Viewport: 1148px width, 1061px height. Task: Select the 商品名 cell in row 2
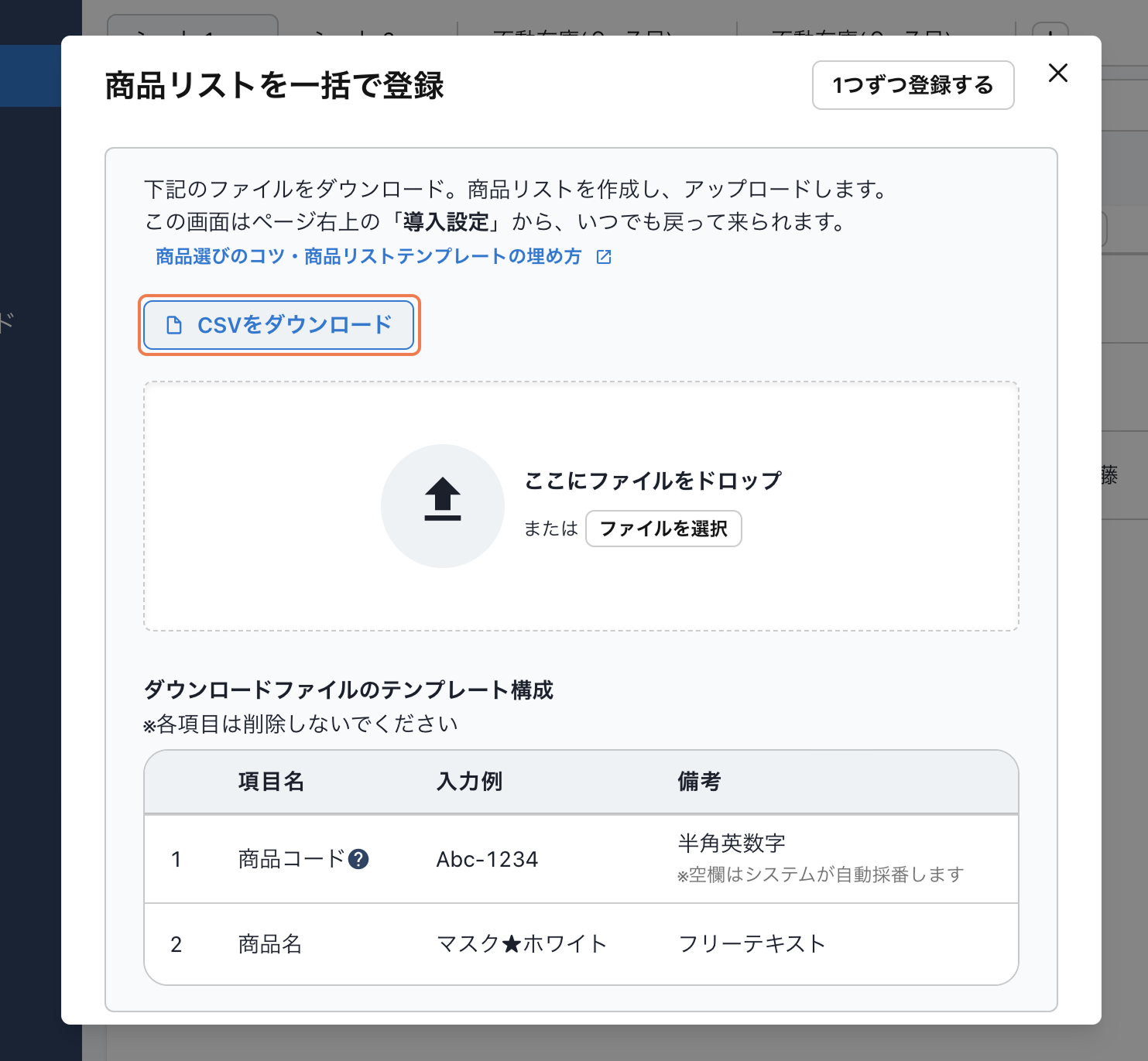(x=269, y=944)
